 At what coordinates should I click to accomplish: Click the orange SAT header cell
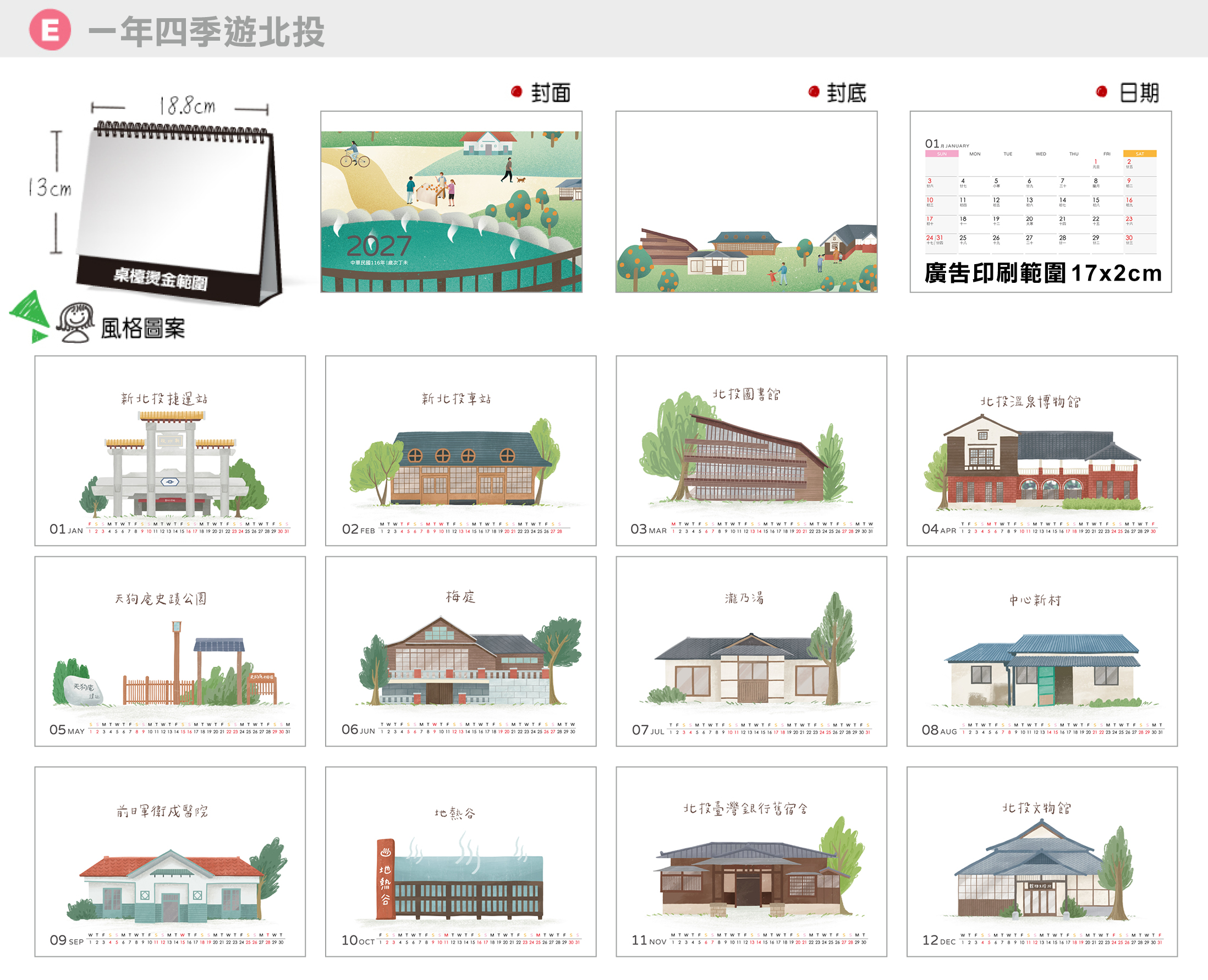[x=1140, y=154]
